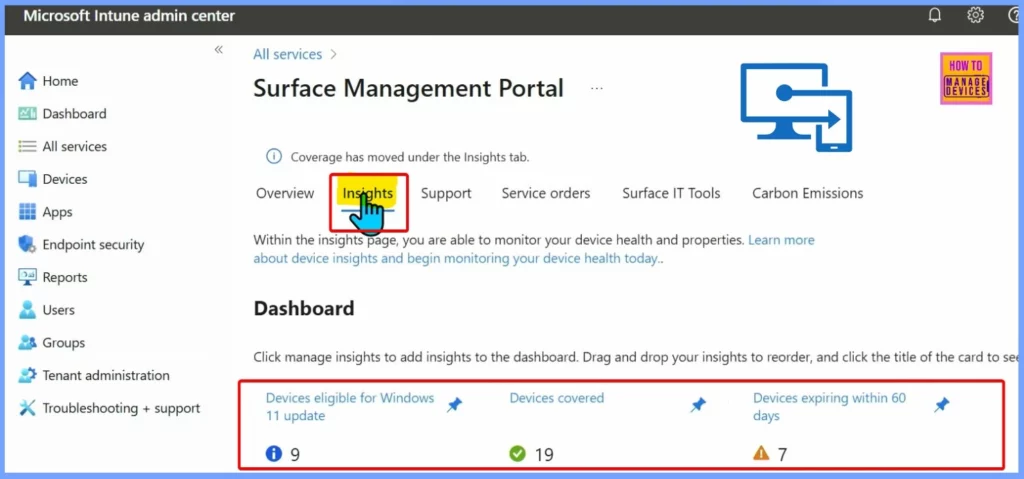Click the Apps grid icon

click(27, 212)
